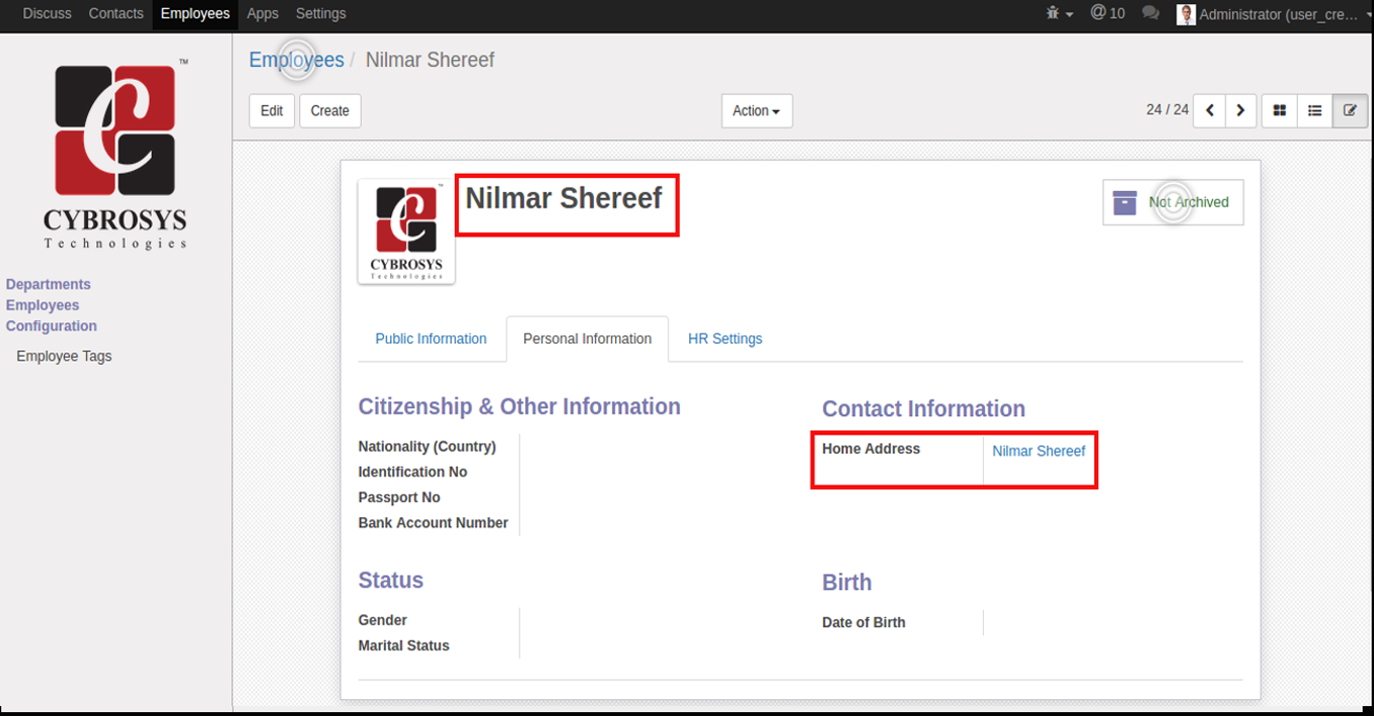Open the Employees top menu

point(195,14)
